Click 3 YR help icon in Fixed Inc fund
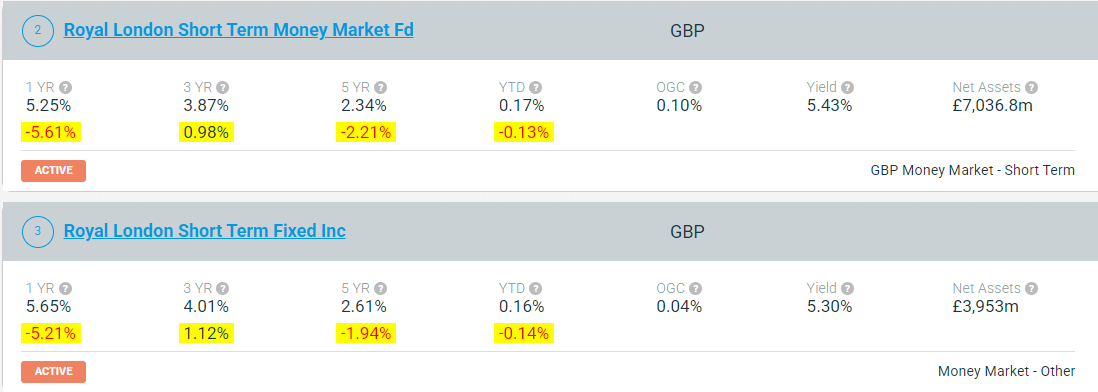The image size is (1098, 392). 223,288
